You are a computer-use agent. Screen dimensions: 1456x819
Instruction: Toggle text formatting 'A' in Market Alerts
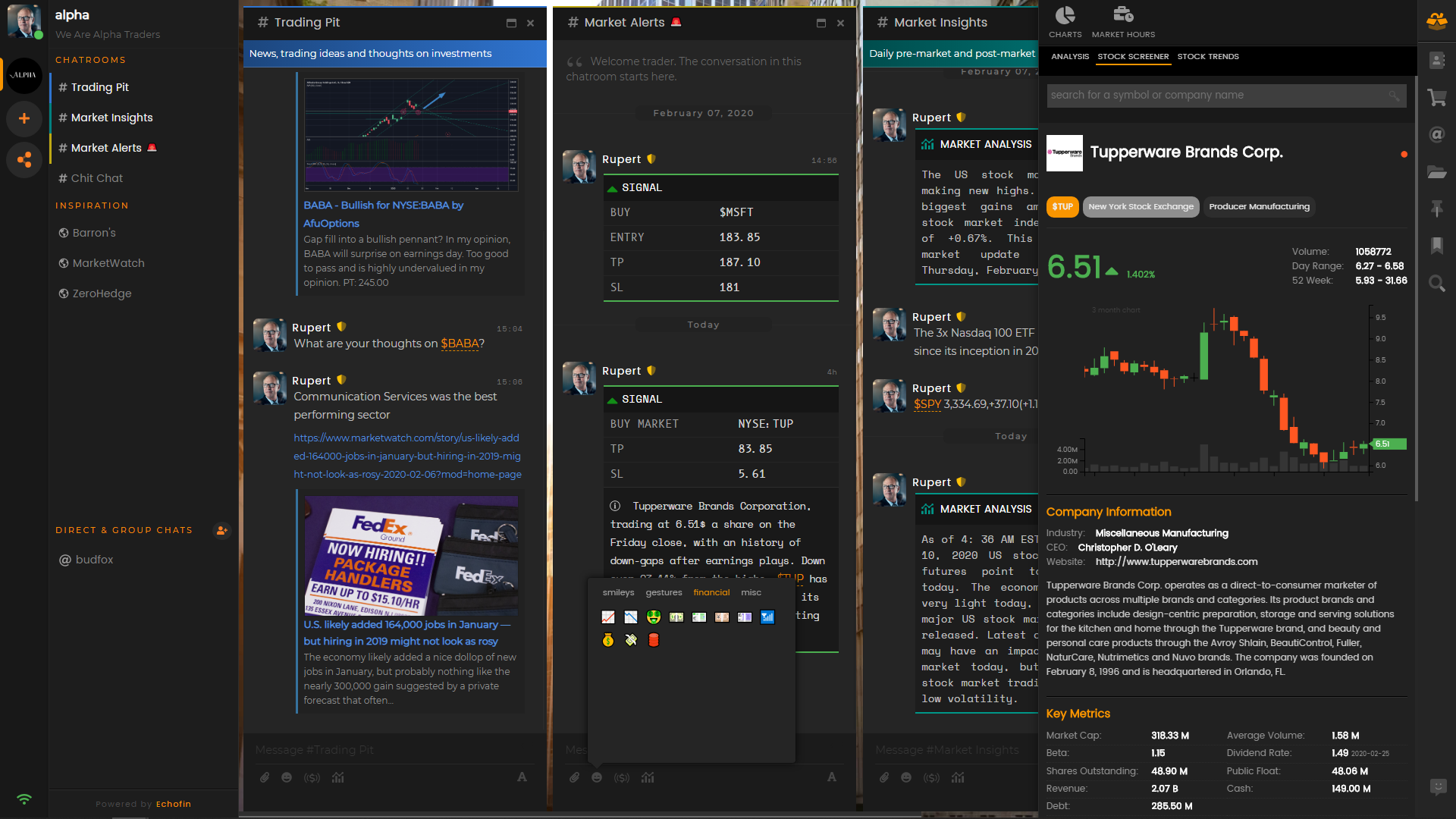832,777
